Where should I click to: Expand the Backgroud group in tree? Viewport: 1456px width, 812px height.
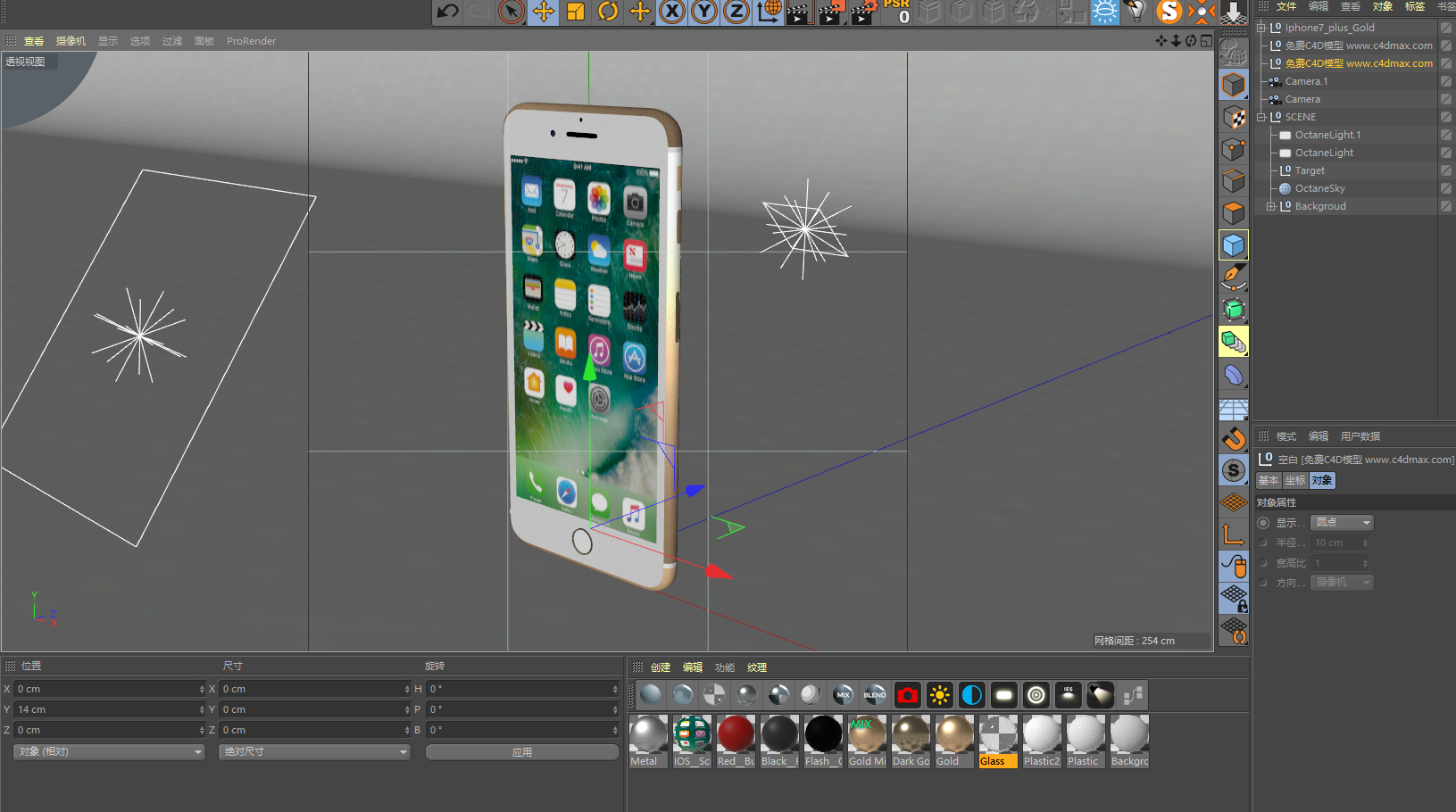click(x=1270, y=206)
